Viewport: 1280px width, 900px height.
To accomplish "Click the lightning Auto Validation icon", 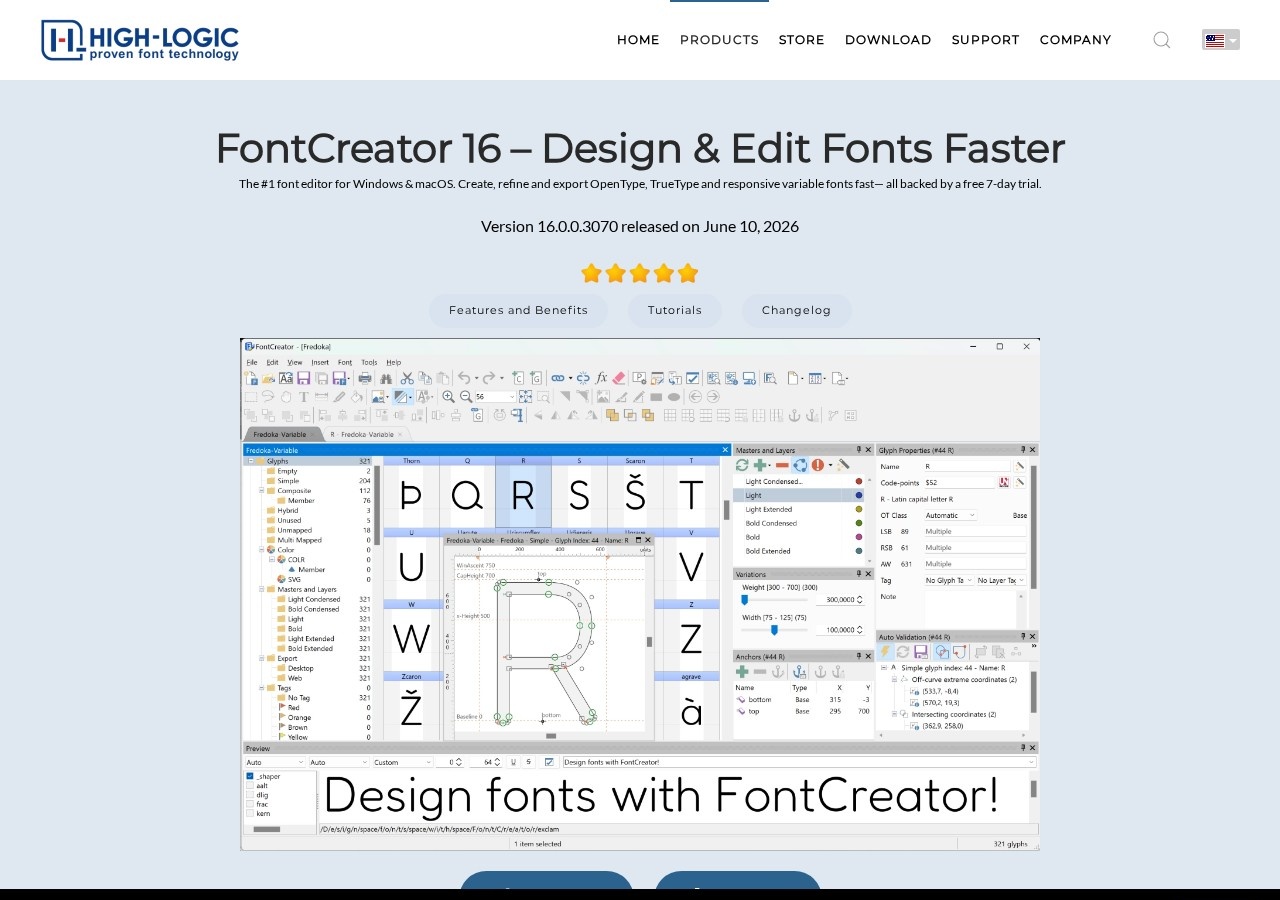I will [x=885, y=651].
